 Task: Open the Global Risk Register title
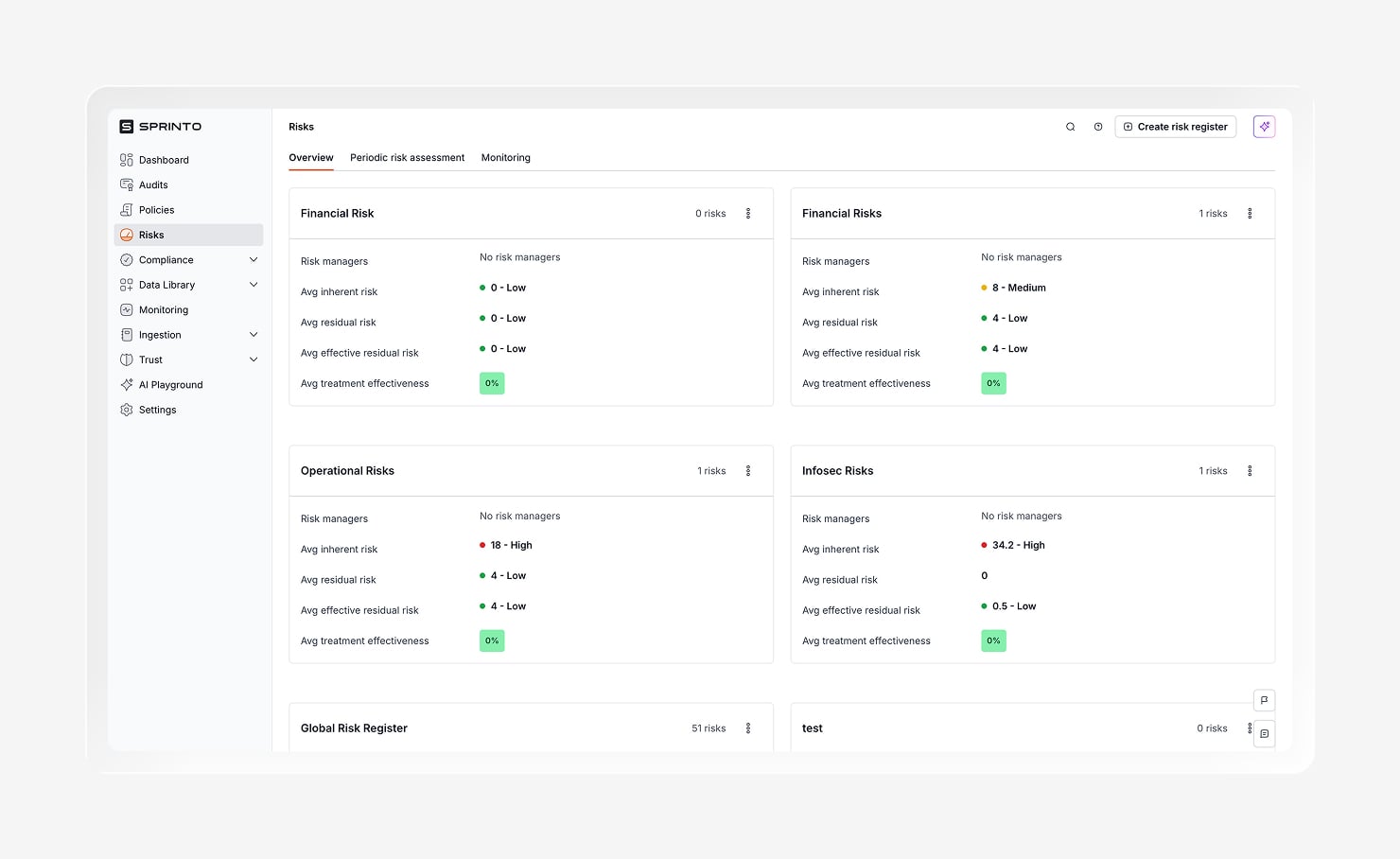point(354,728)
